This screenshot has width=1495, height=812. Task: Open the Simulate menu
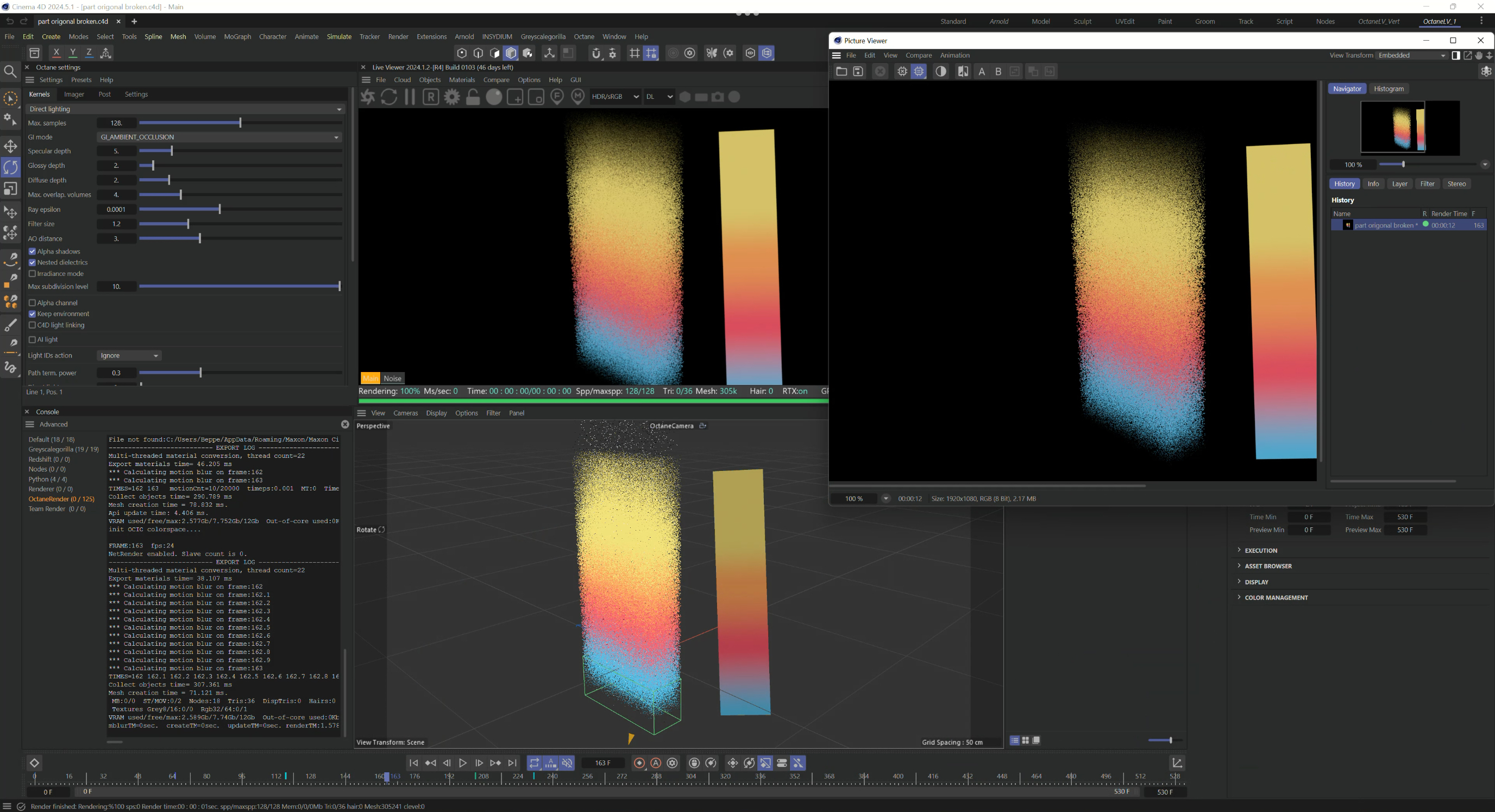(x=339, y=36)
